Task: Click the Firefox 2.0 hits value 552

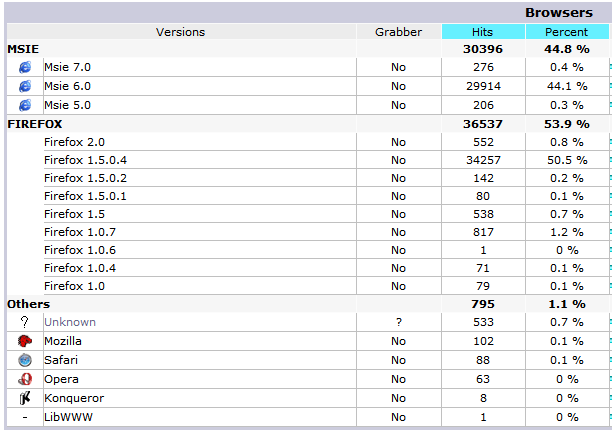Action: [x=483, y=142]
